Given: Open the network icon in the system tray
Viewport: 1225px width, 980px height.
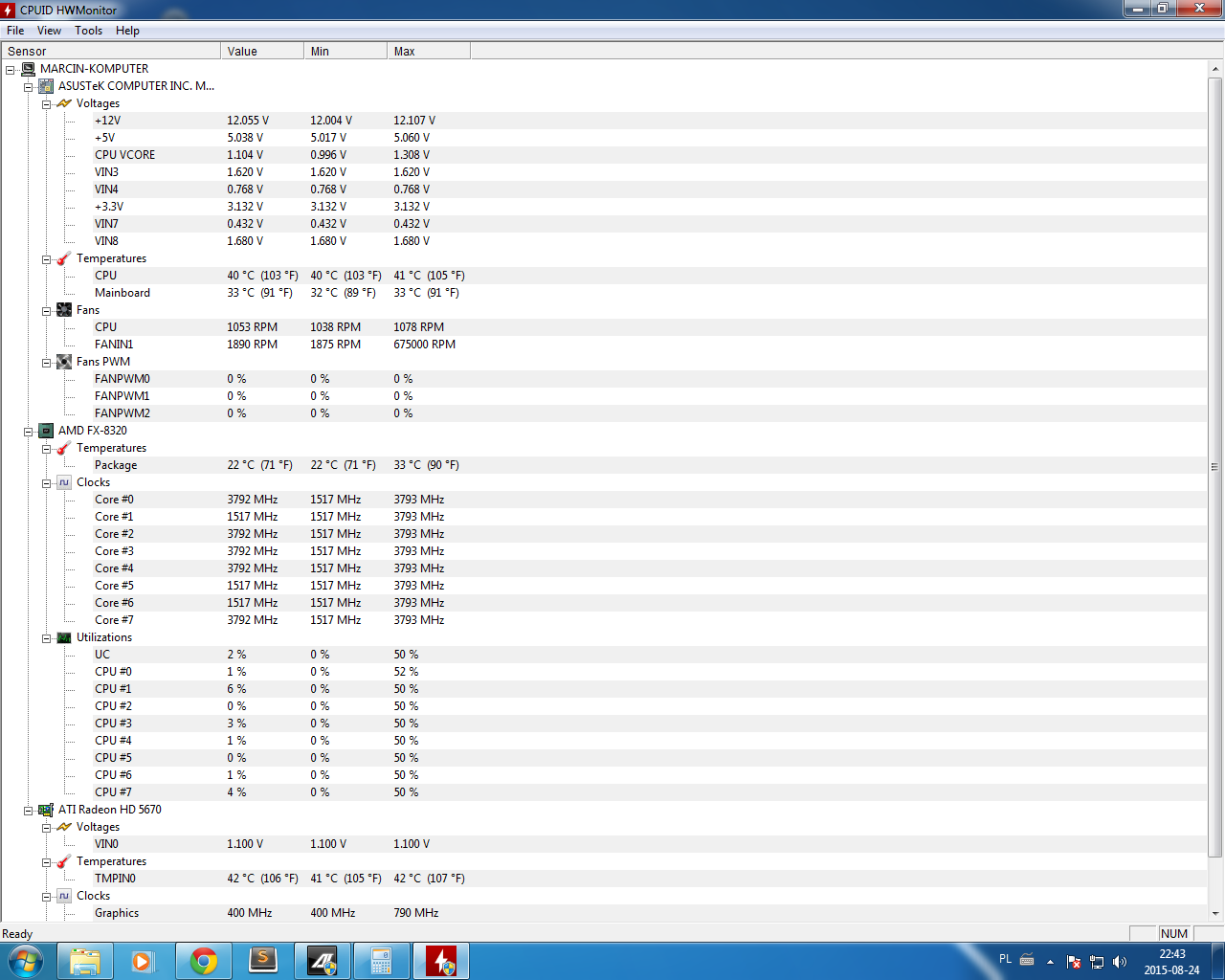Looking at the screenshot, I should (x=1097, y=962).
